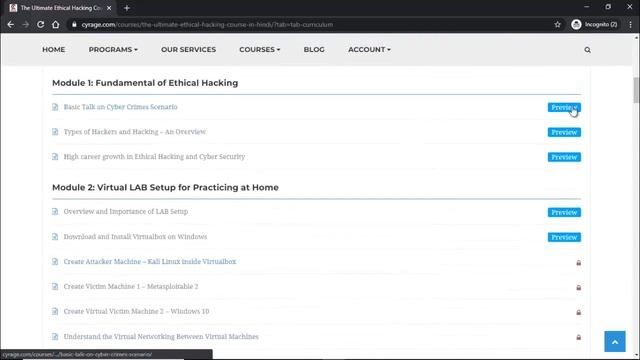Open the browser home page
This screenshot has height=360, width=640.
tap(56, 24)
